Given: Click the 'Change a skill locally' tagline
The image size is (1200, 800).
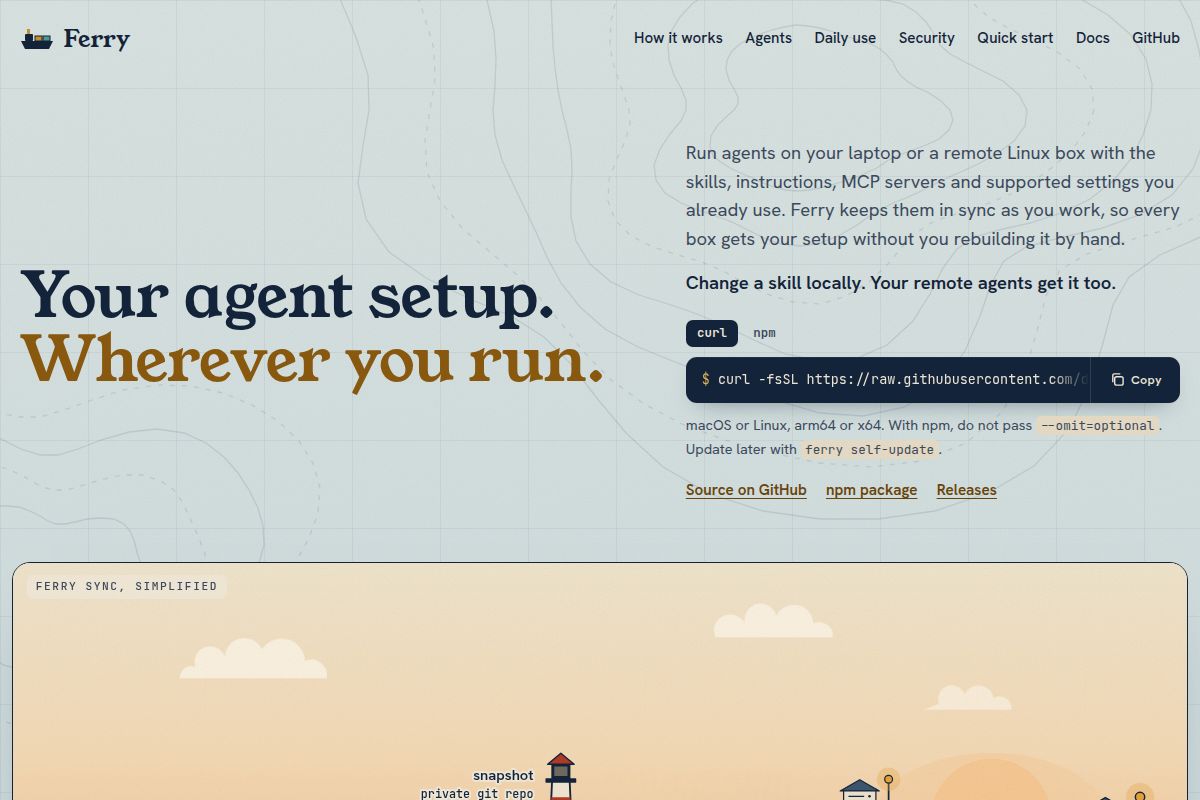Looking at the screenshot, I should [x=900, y=283].
